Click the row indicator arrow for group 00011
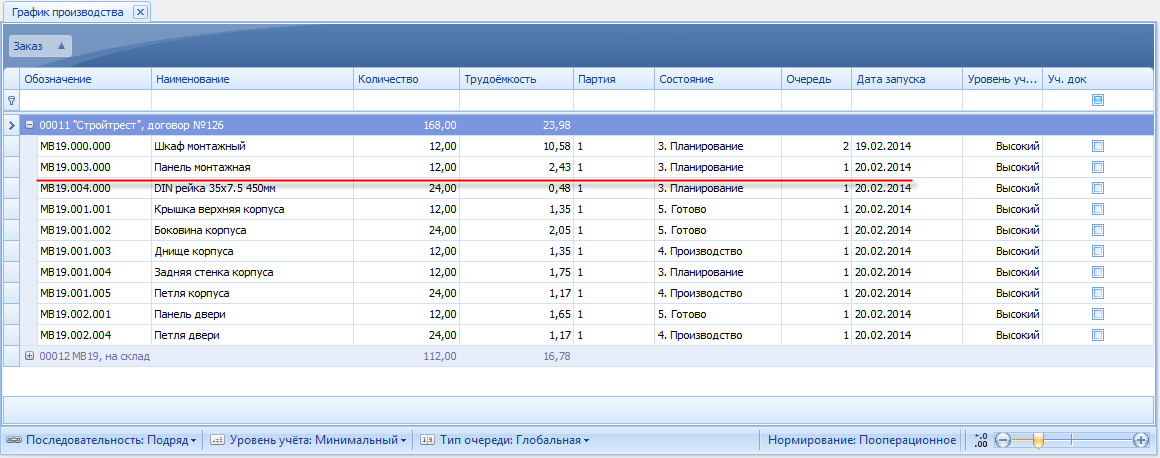The width and height of the screenshot is (1160, 458). (11, 125)
